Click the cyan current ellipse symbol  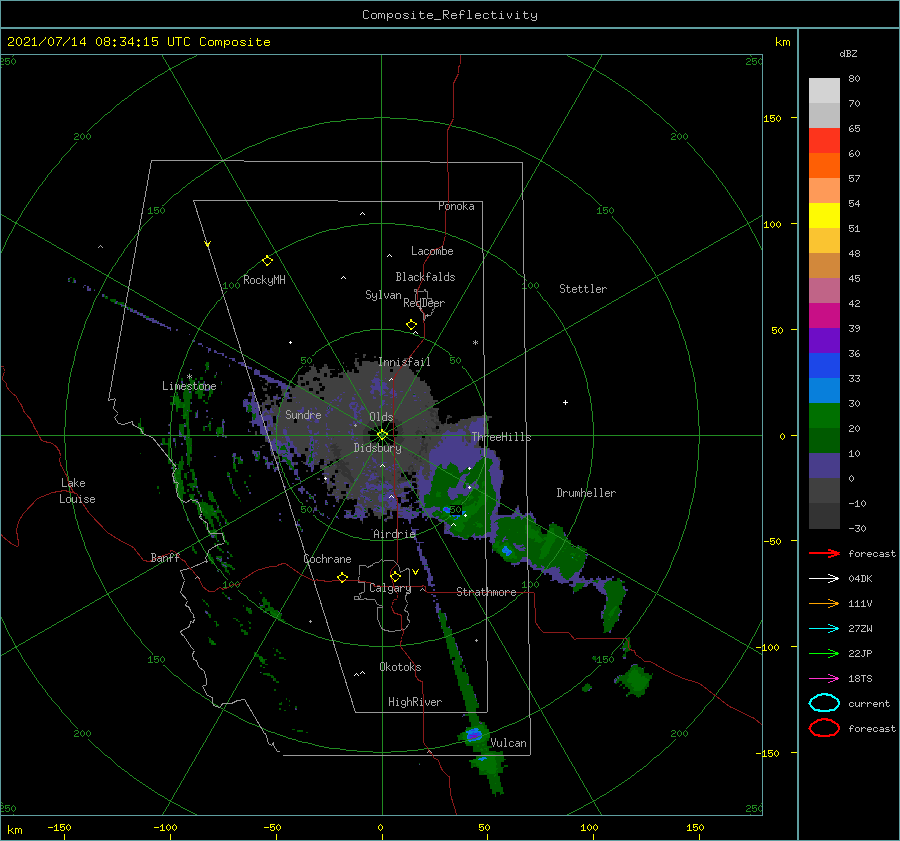(824, 703)
